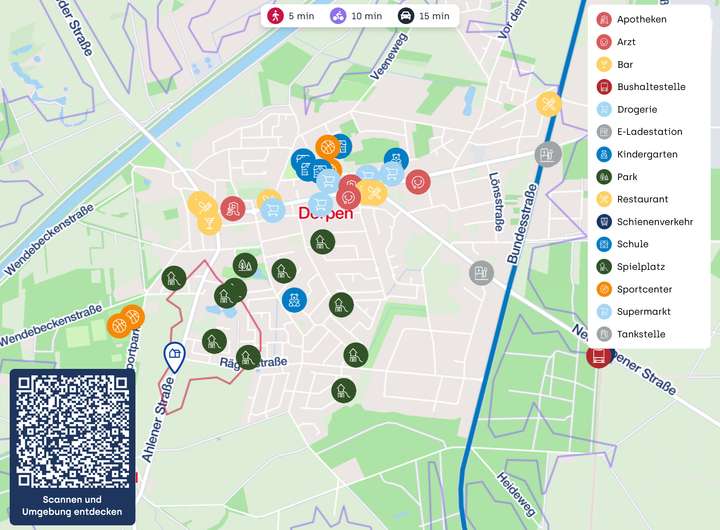
Task: Click the blue outlined home location pin
Action: coord(174,356)
